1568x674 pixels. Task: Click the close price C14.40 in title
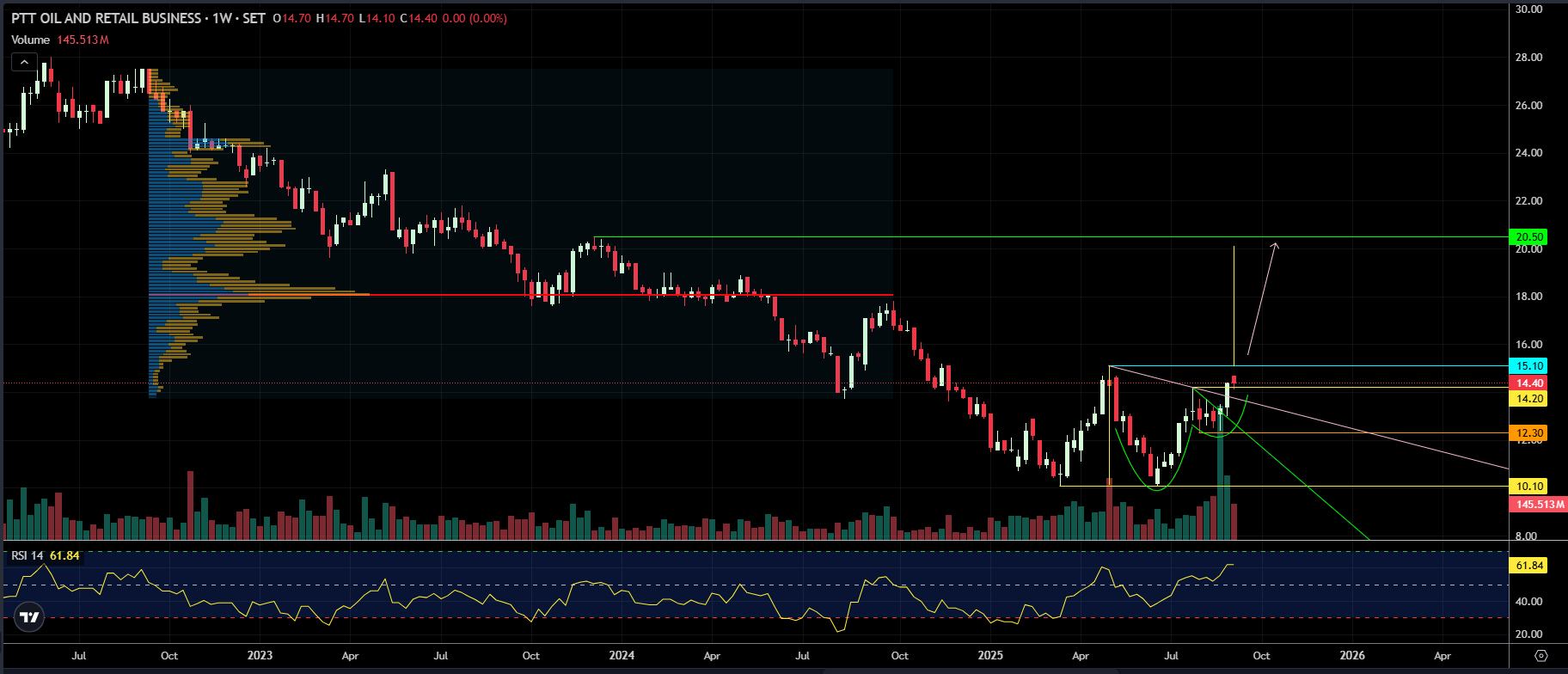click(x=419, y=18)
